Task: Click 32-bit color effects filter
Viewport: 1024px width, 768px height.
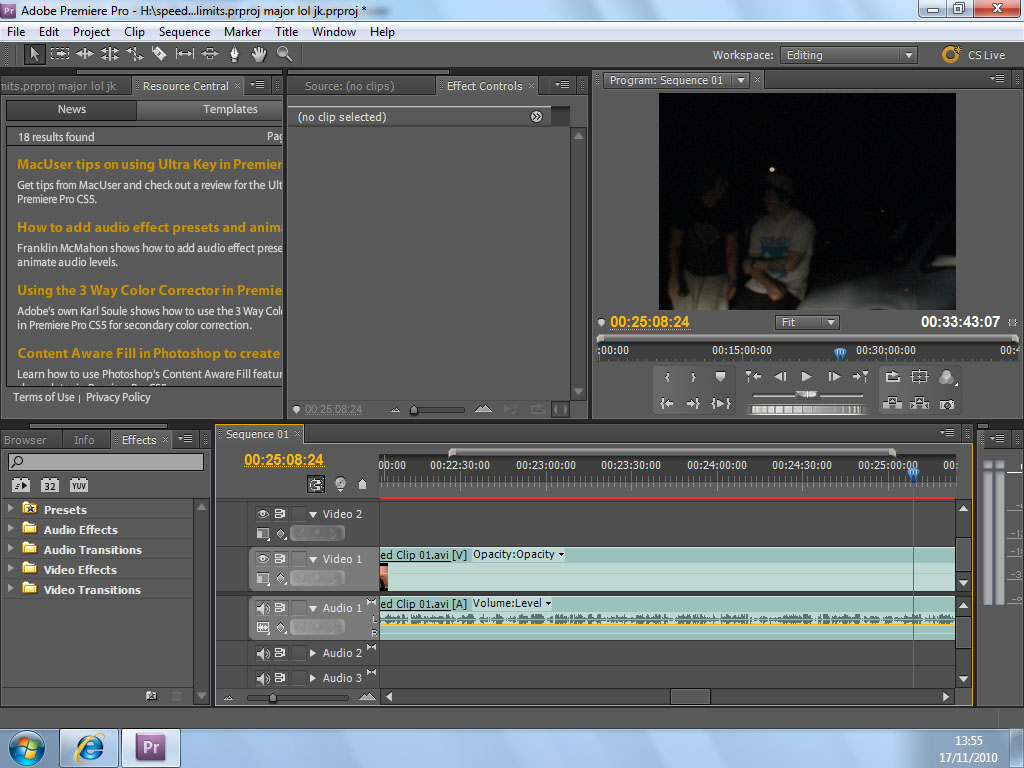Action: click(x=50, y=485)
